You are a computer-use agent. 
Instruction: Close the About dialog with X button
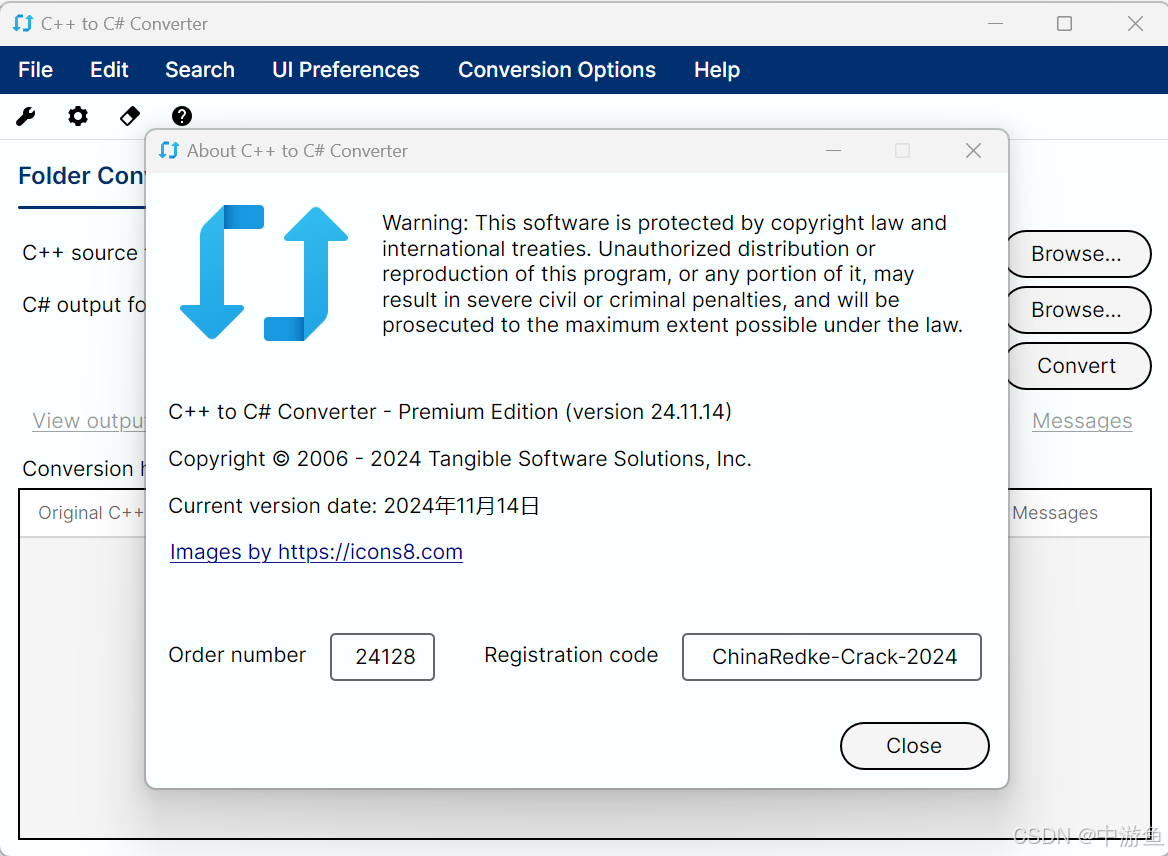coord(973,151)
